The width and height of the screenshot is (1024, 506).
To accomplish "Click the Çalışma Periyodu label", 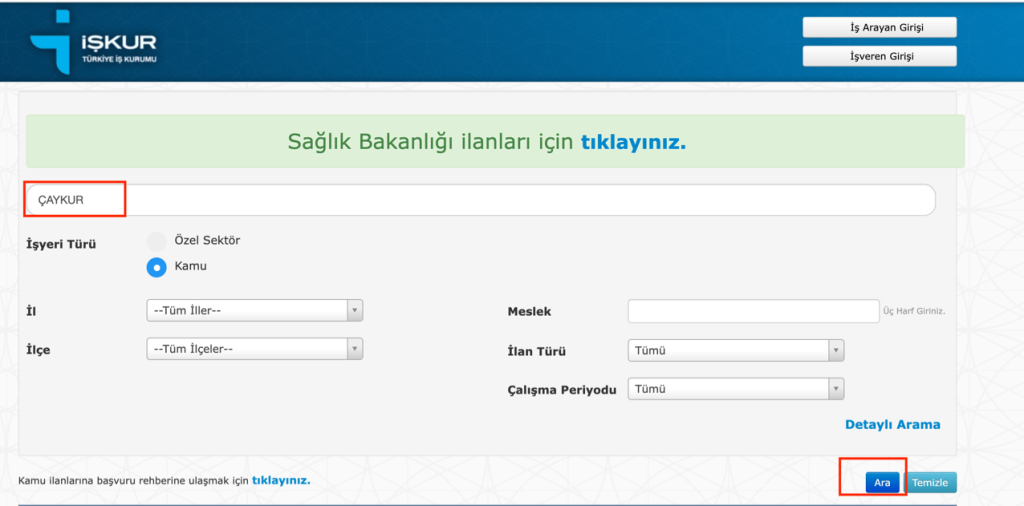I will (562, 390).
